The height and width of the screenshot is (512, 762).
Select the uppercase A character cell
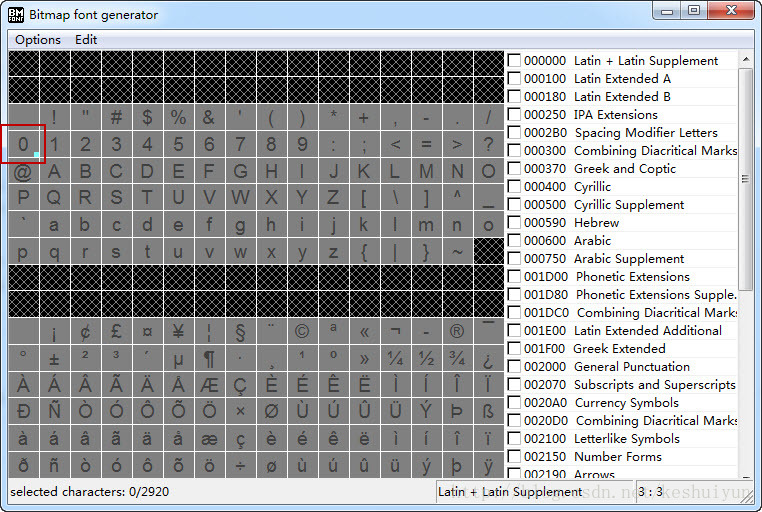point(54,171)
